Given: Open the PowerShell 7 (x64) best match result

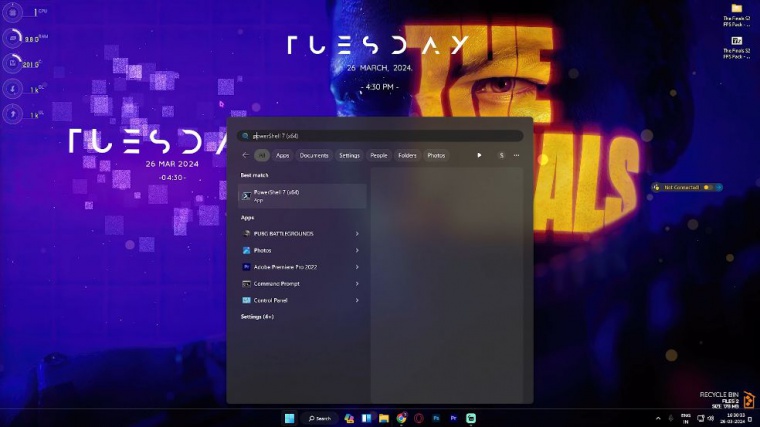Looking at the screenshot, I should tap(300, 196).
